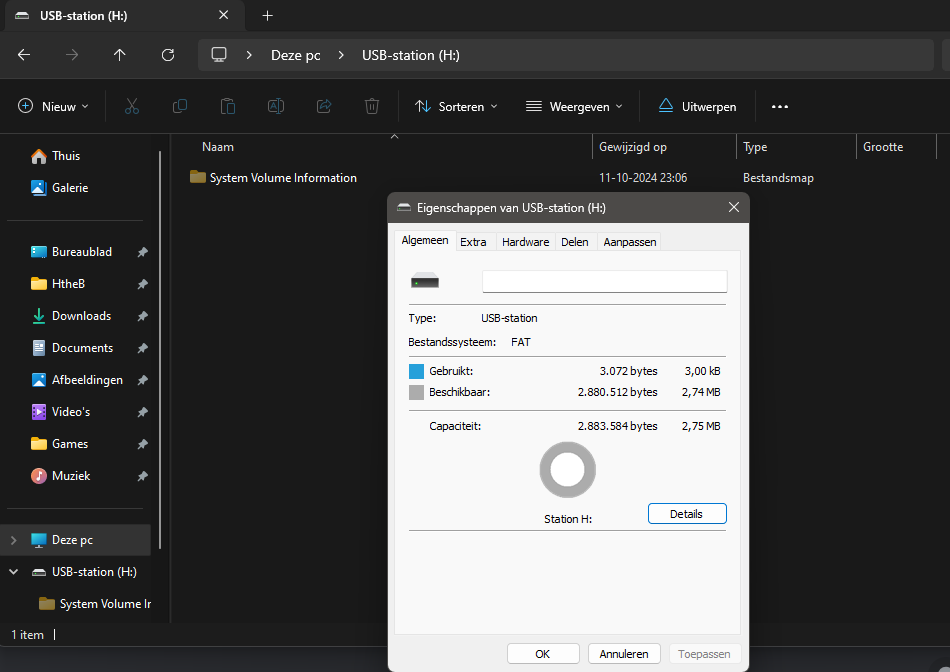Click the Share icon in toolbar
Screen dimensions: 950x672
tap(324, 107)
